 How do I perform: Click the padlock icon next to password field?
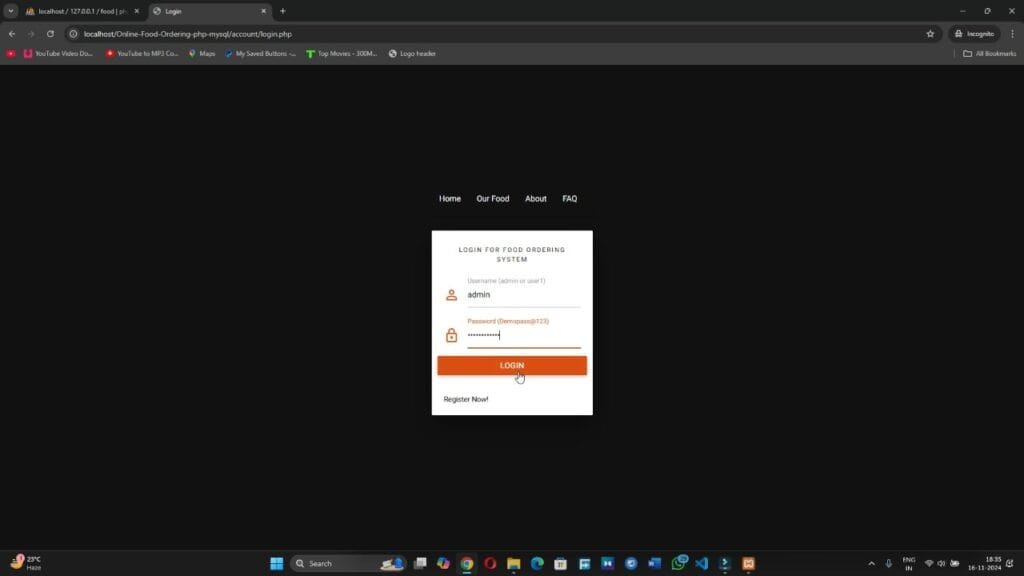451,334
